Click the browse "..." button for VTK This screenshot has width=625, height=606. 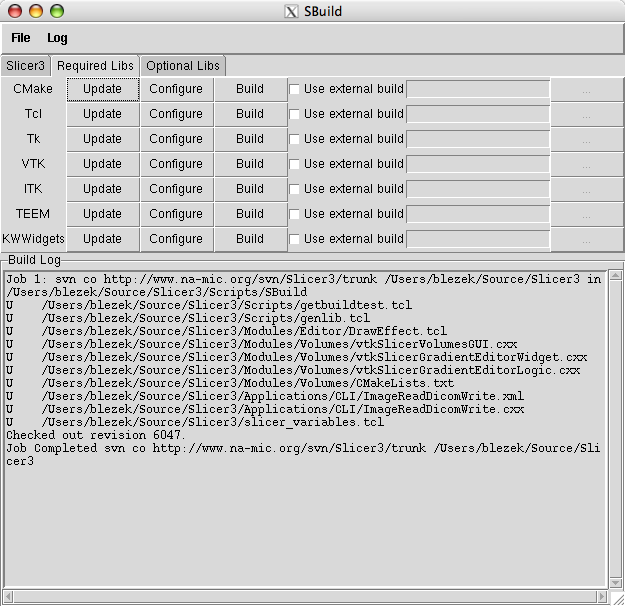[586, 164]
